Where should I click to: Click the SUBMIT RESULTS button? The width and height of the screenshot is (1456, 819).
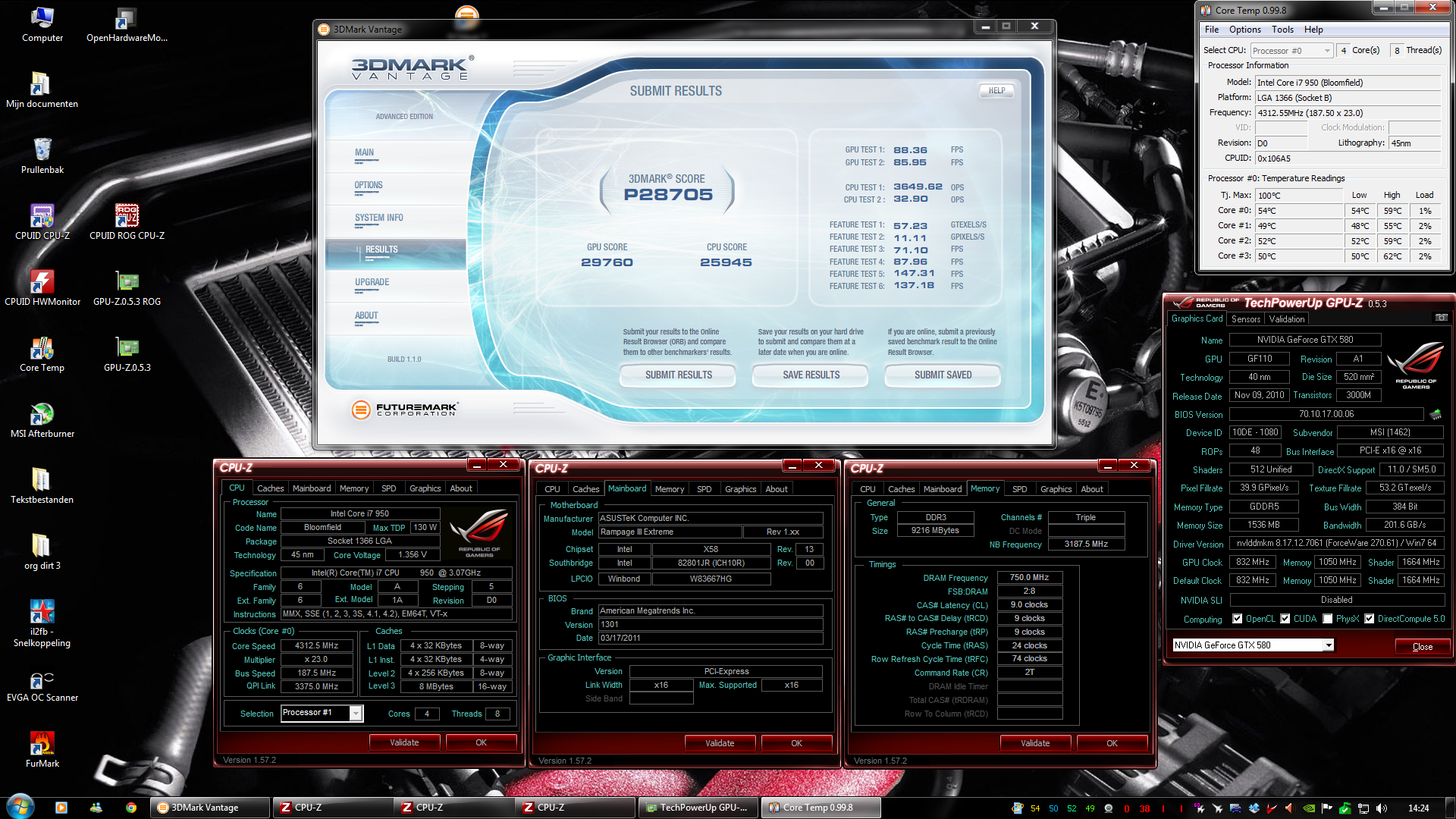click(x=678, y=375)
